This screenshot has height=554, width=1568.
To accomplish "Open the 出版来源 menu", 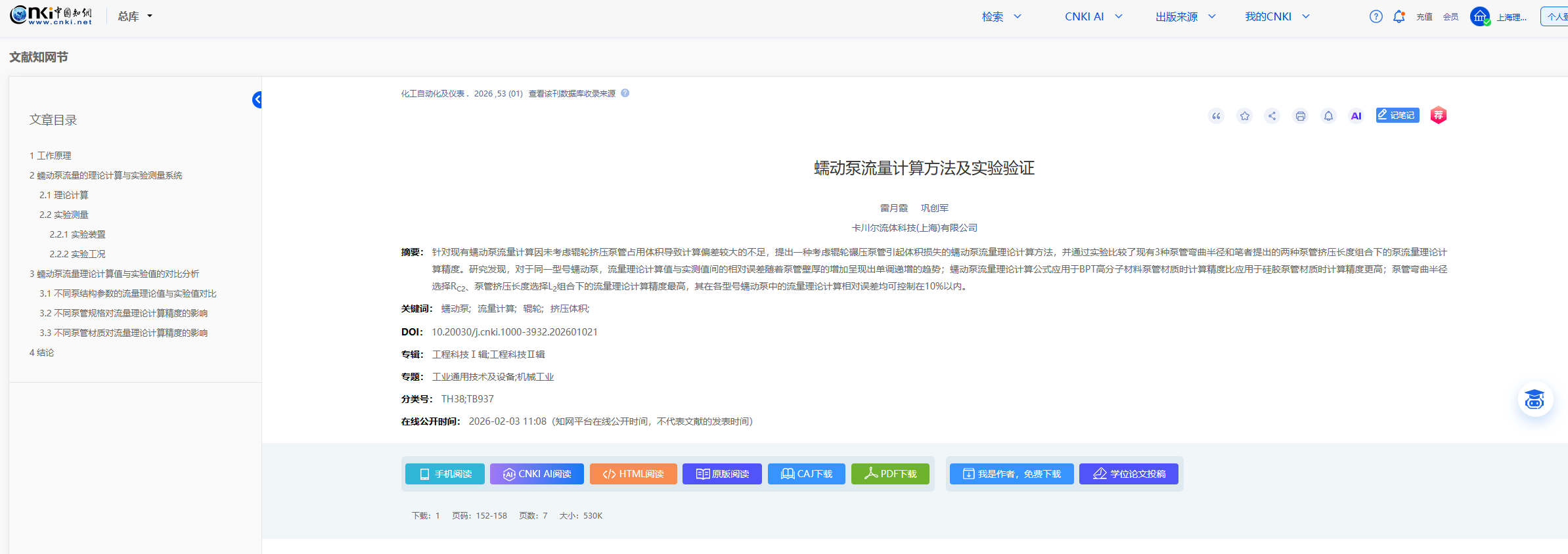I will [1185, 17].
